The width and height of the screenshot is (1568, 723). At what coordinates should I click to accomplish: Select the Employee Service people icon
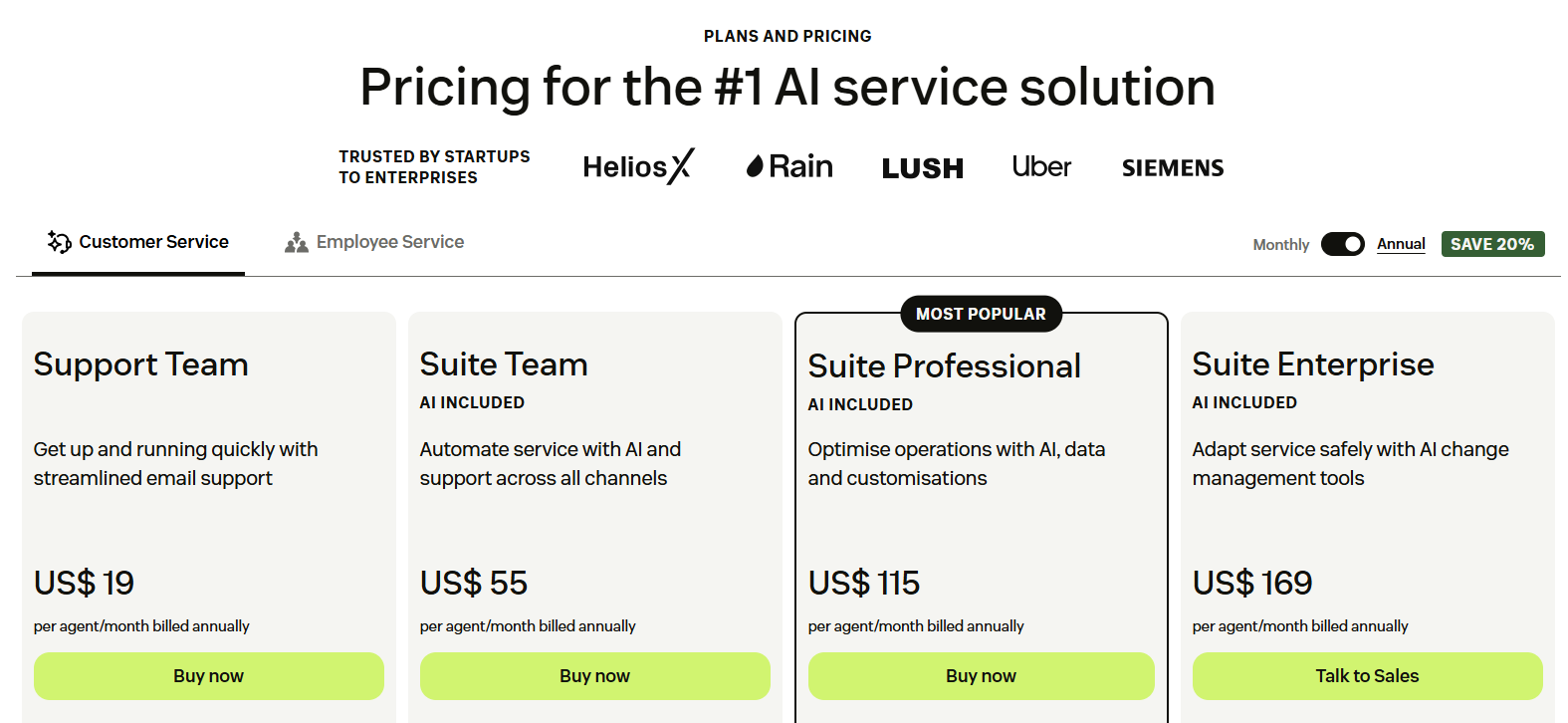pyautogui.click(x=295, y=241)
